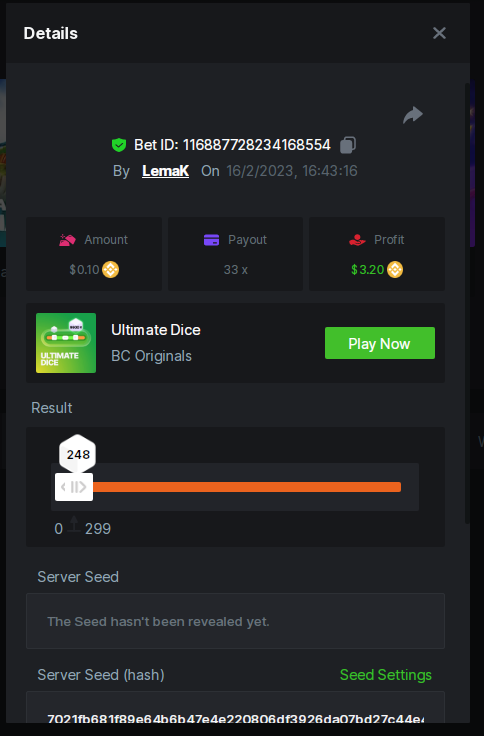Image resolution: width=484 pixels, height=736 pixels.
Task: Click the BNB coin next to $0.10
Action: [x=111, y=269]
